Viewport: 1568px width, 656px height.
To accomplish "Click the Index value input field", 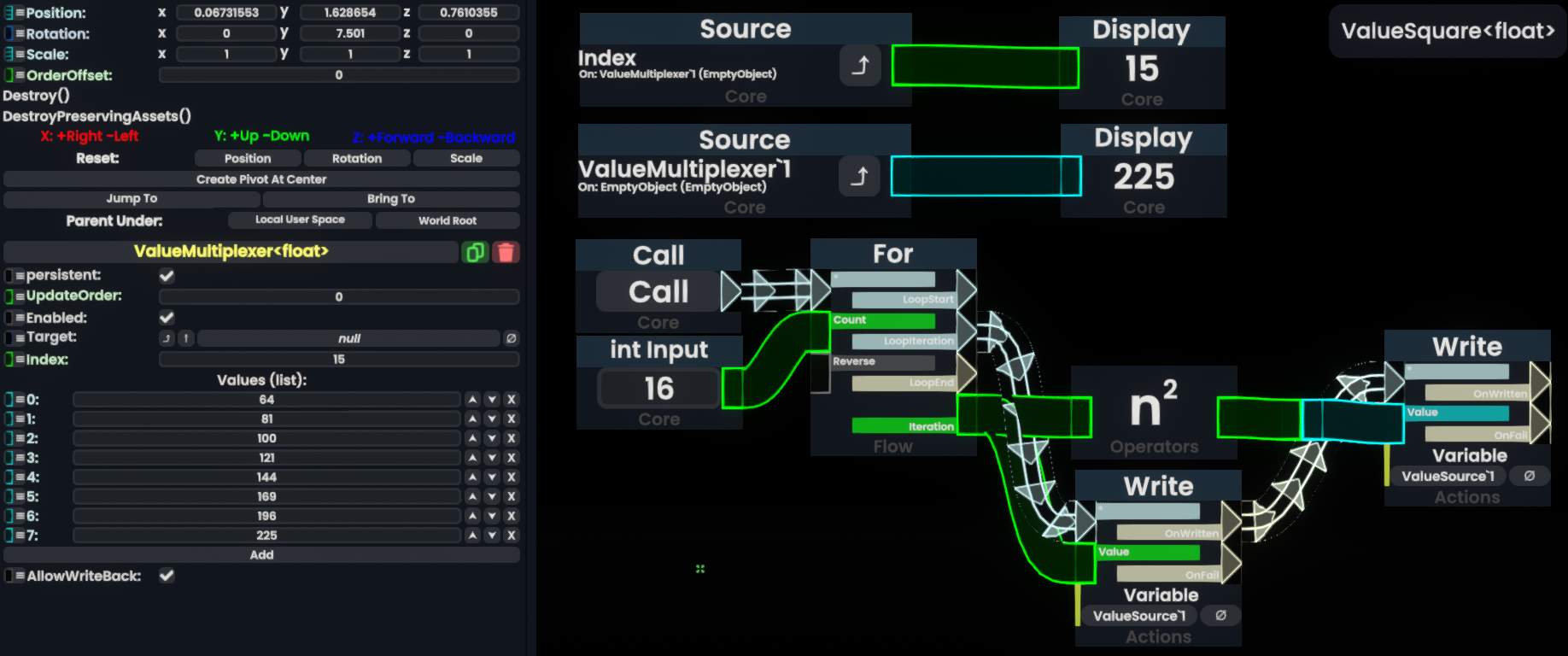I will click(x=338, y=360).
